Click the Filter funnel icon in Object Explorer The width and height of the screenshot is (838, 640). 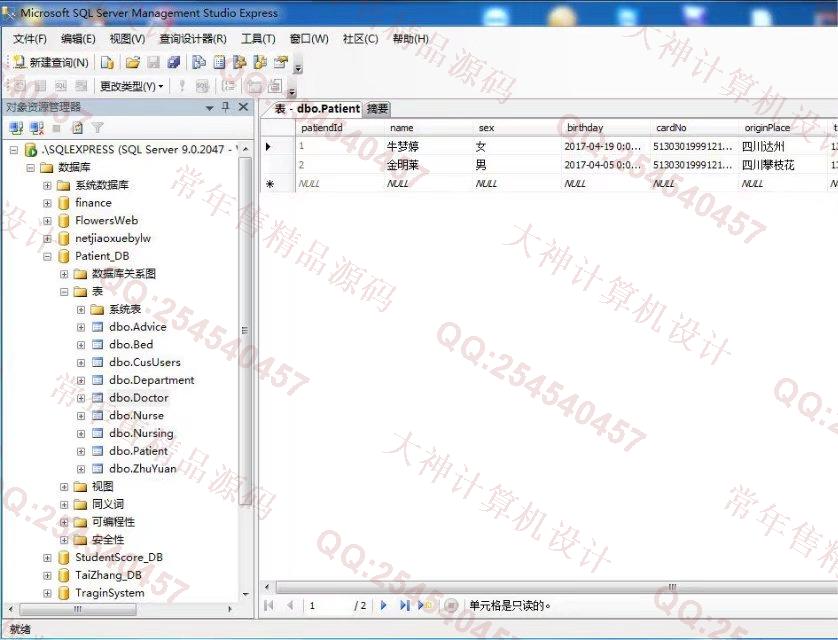(x=97, y=128)
